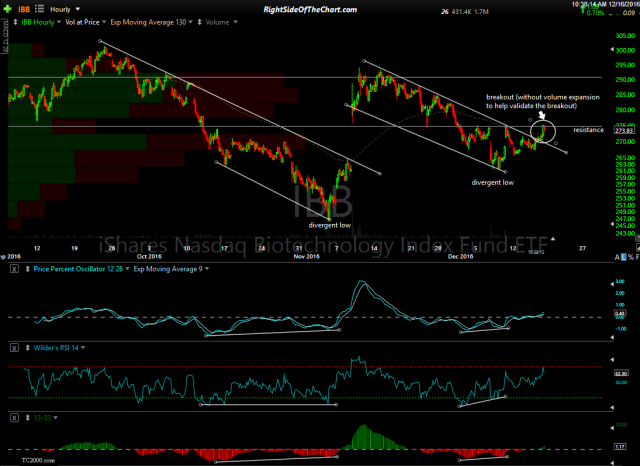Click top scale arrow of 13-33 pane

611,428
